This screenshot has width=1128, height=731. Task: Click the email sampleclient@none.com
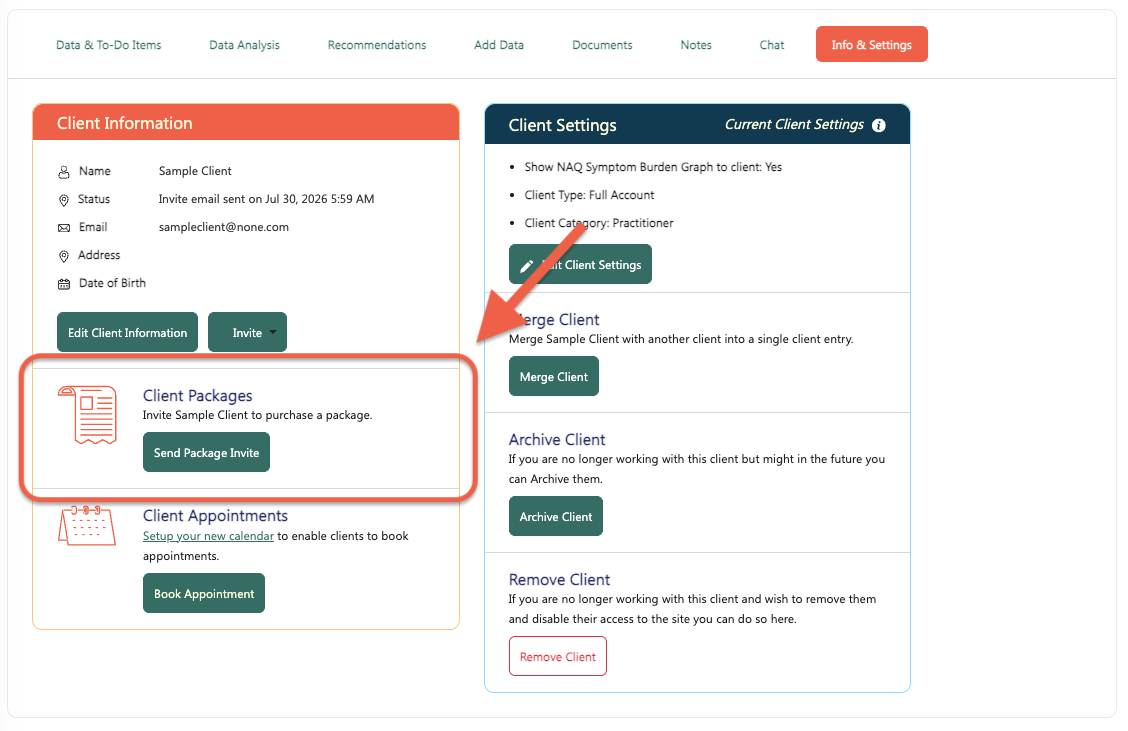pos(224,227)
